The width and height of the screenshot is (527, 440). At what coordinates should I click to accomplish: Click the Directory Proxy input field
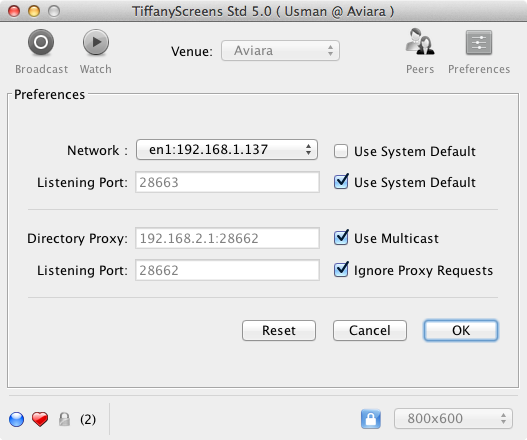pos(227,238)
